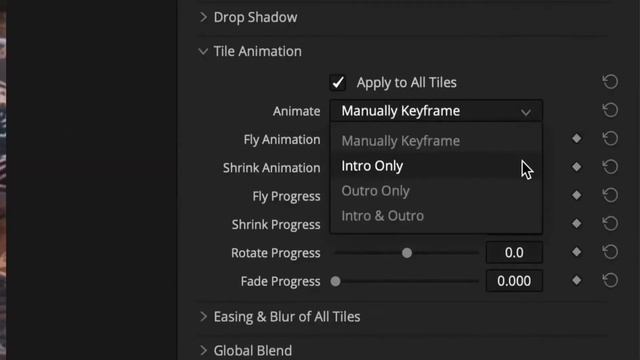
Task: Reset Fly Animation value
Action: pos(610,138)
